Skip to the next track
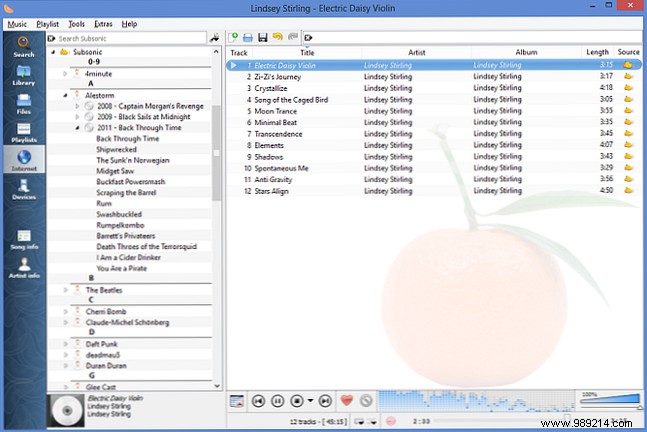 click(325, 401)
